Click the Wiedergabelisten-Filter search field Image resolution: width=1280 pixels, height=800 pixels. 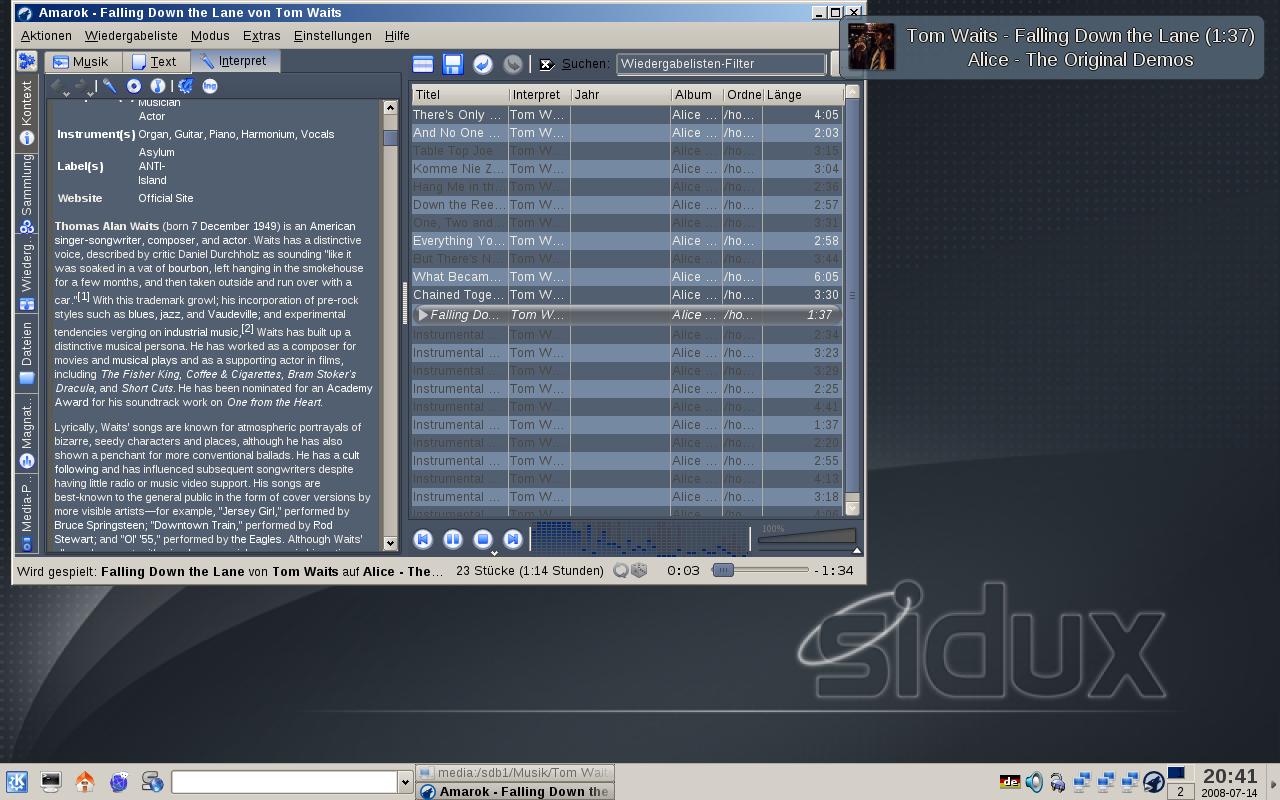click(720, 64)
